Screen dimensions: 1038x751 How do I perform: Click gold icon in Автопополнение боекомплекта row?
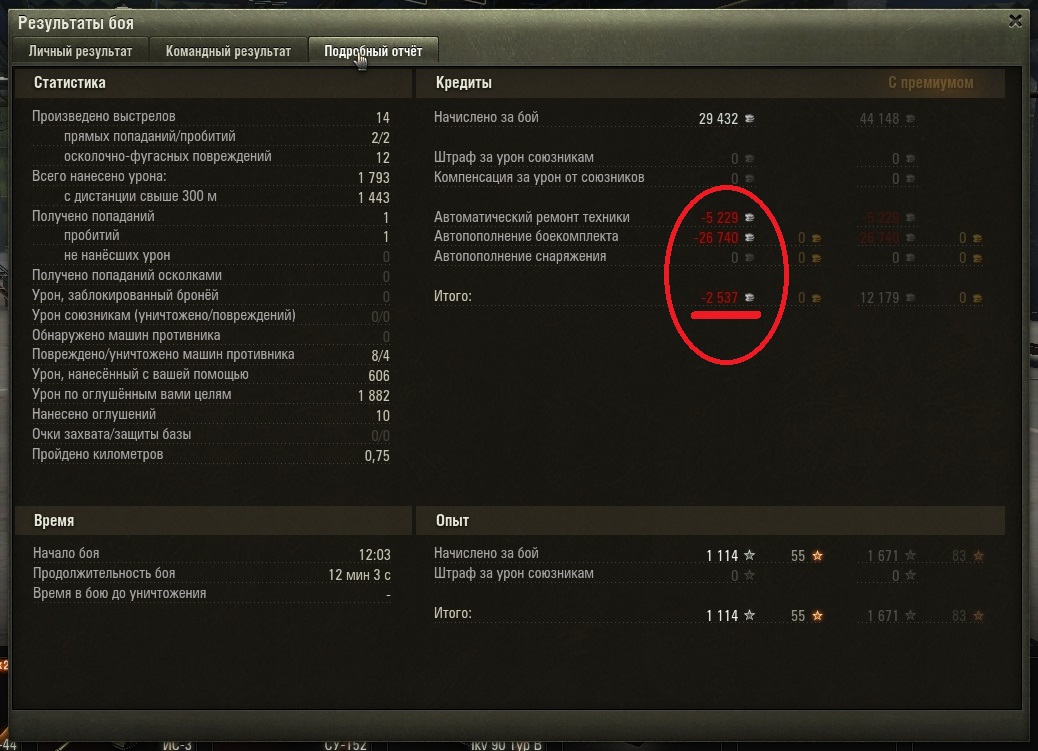tap(816, 238)
